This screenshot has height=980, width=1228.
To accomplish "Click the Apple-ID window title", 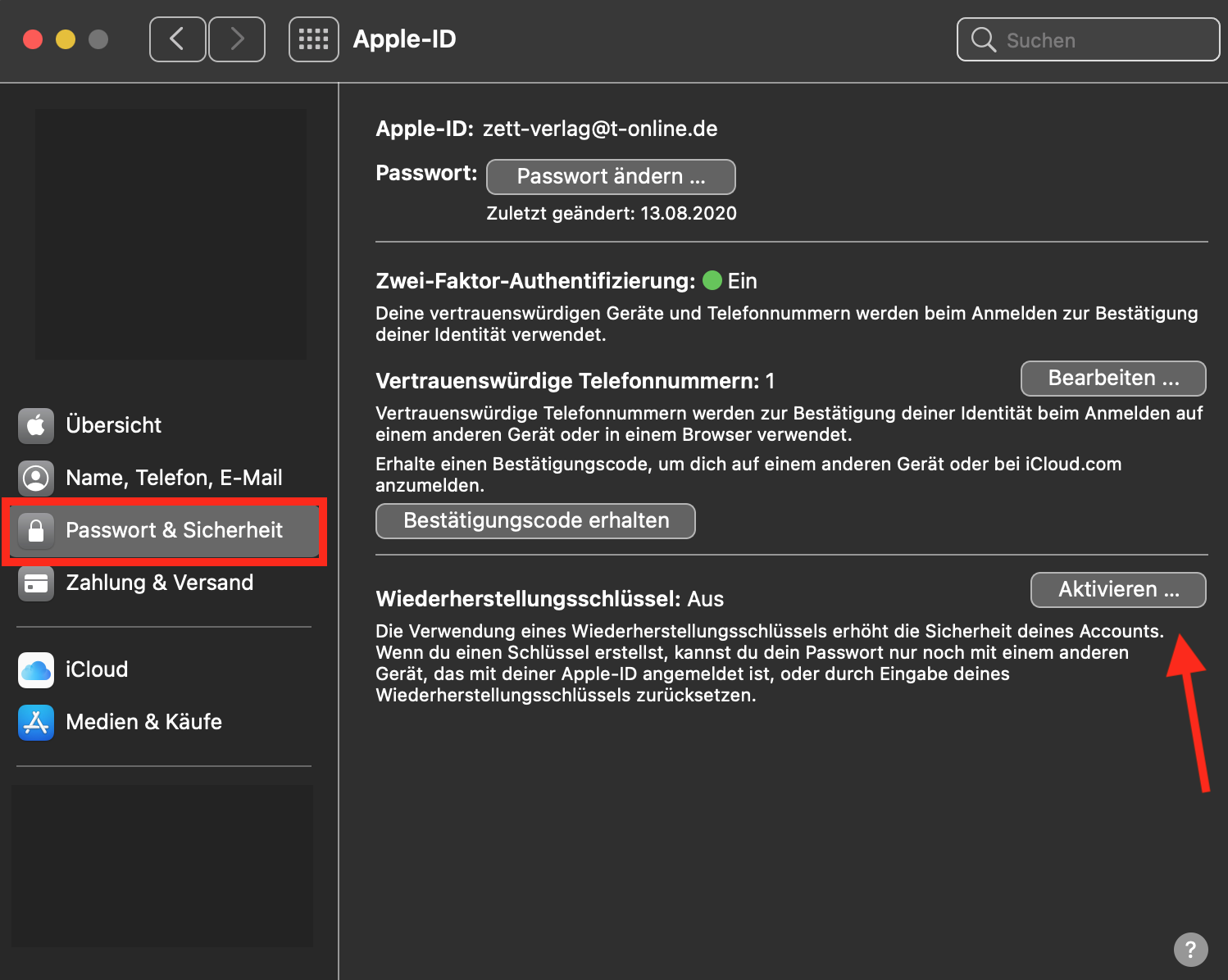I will [404, 39].
